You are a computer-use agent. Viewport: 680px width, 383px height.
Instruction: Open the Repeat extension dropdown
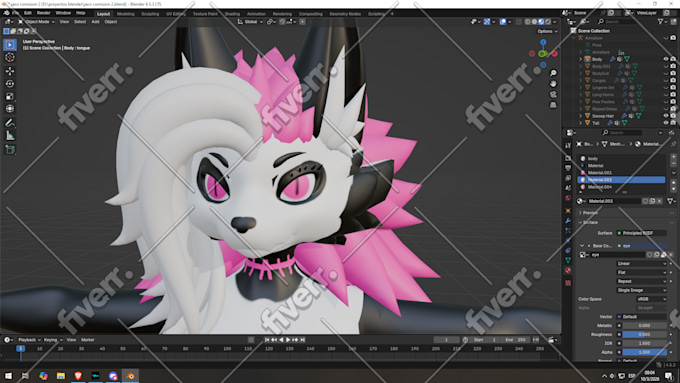click(641, 281)
